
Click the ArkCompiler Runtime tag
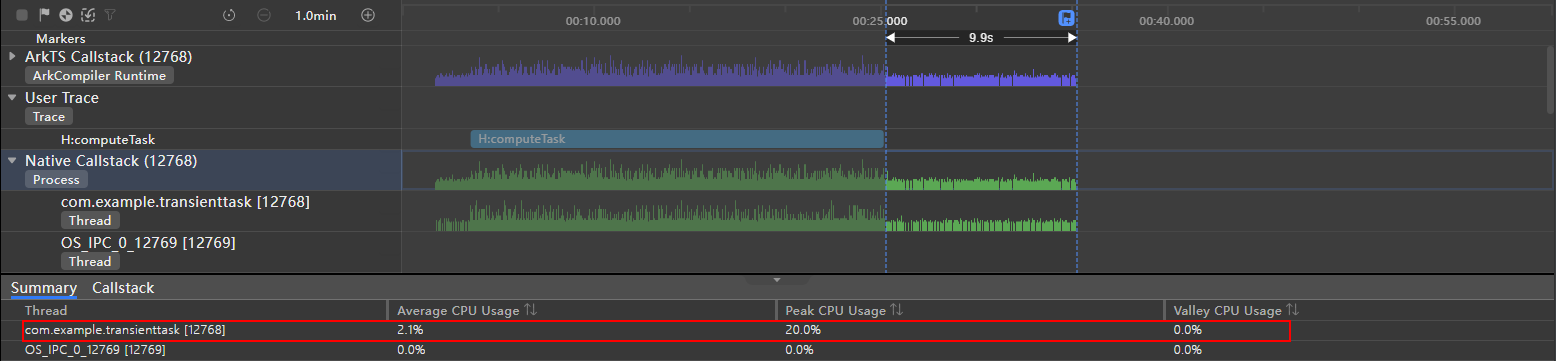[100, 75]
